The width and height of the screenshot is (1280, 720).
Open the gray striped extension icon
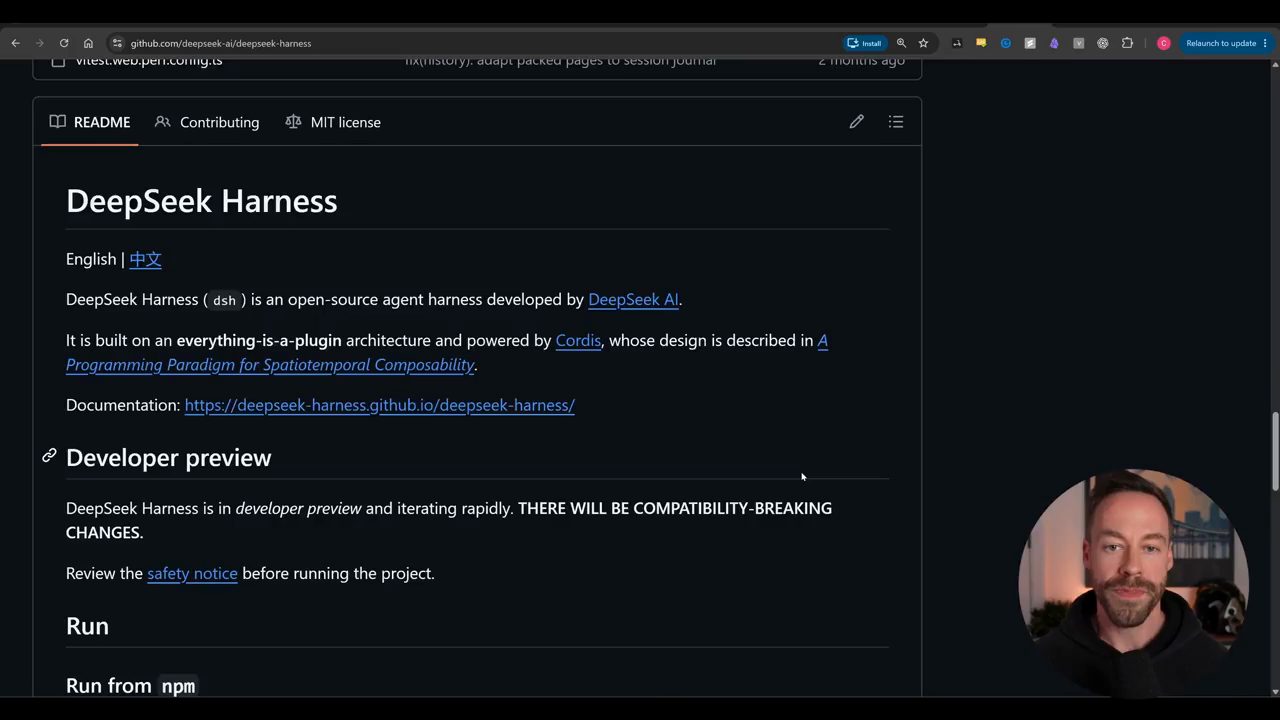tap(1030, 43)
